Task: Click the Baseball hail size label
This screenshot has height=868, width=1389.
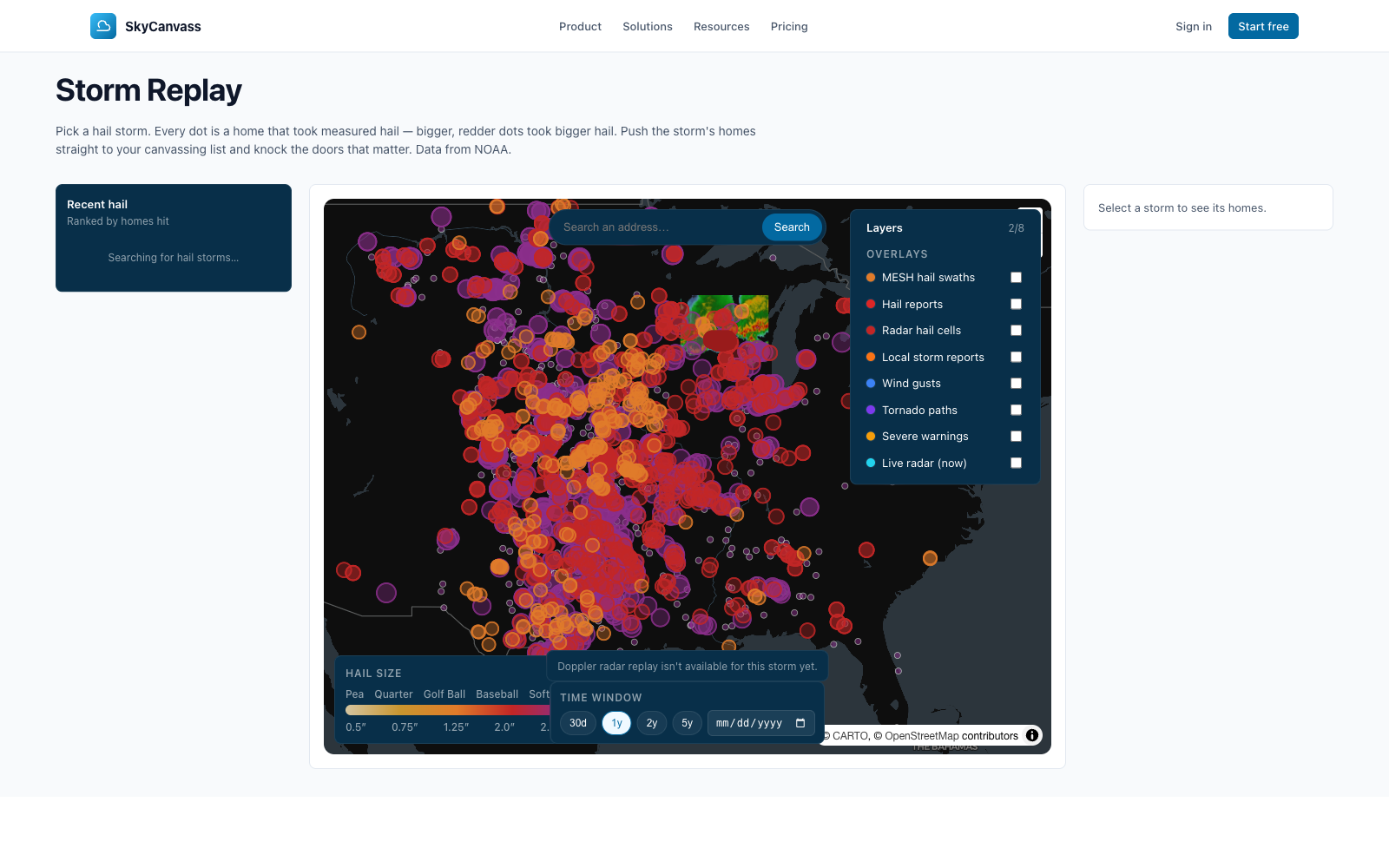Action: click(497, 694)
